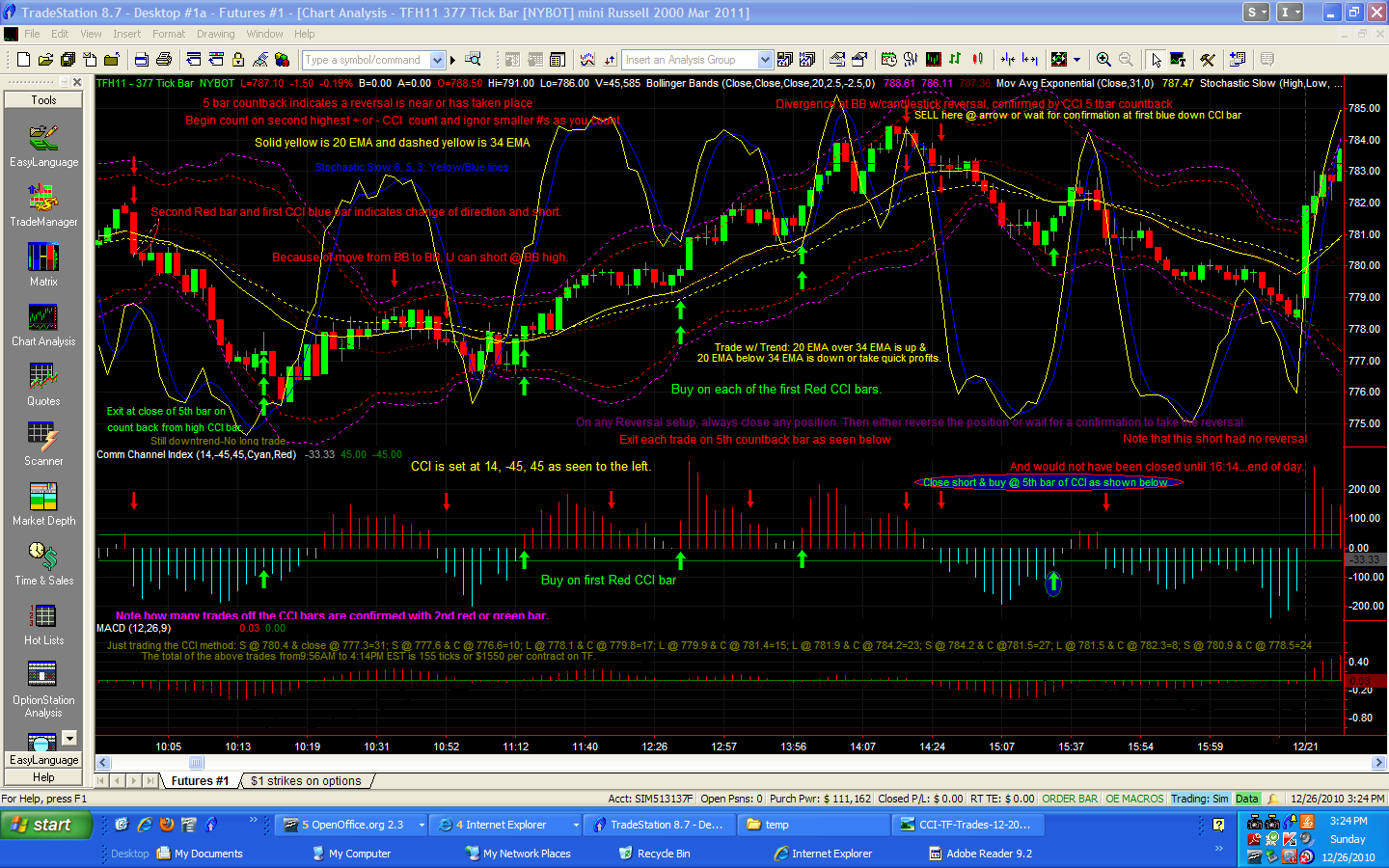The image size is (1389, 868).
Task: Open the temp folder taskbar button
Action: [x=813, y=826]
